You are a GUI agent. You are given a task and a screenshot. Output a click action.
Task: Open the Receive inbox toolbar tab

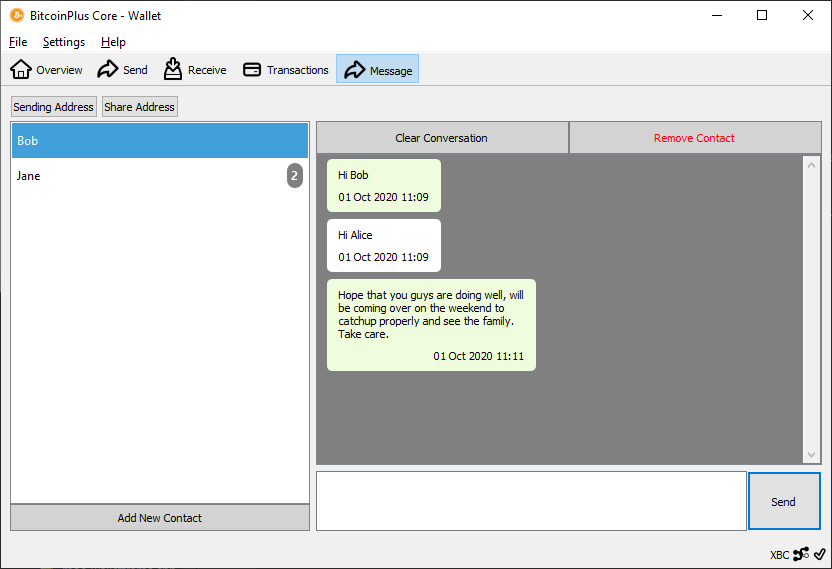(x=195, y=70)
